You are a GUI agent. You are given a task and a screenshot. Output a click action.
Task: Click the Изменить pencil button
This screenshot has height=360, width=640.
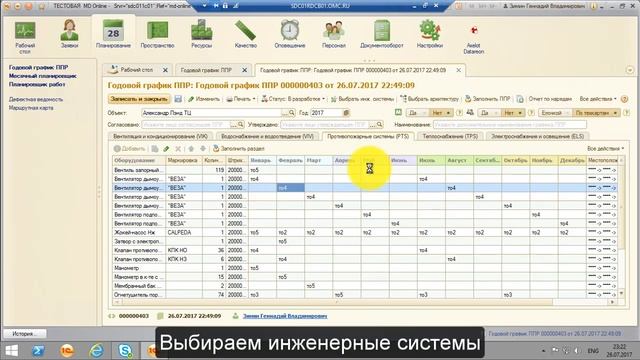click(204, 99)
